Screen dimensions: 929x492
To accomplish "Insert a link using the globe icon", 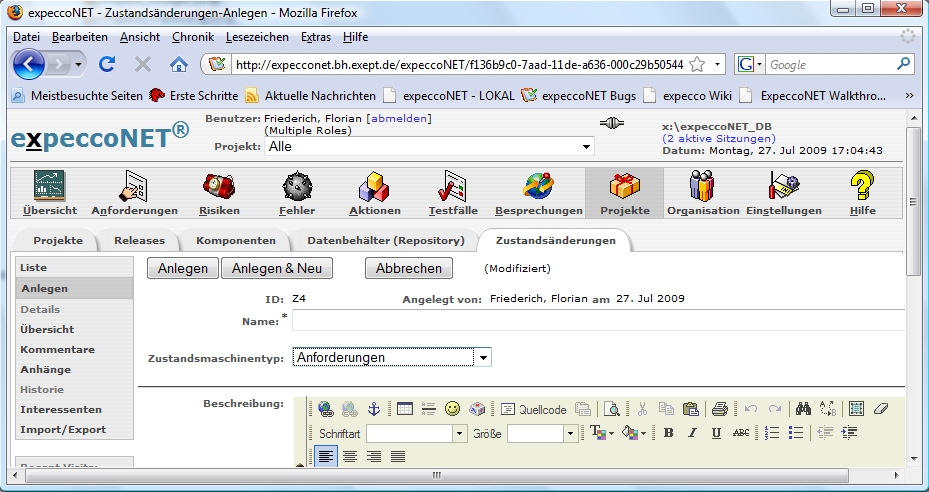I will coord(326,409).
